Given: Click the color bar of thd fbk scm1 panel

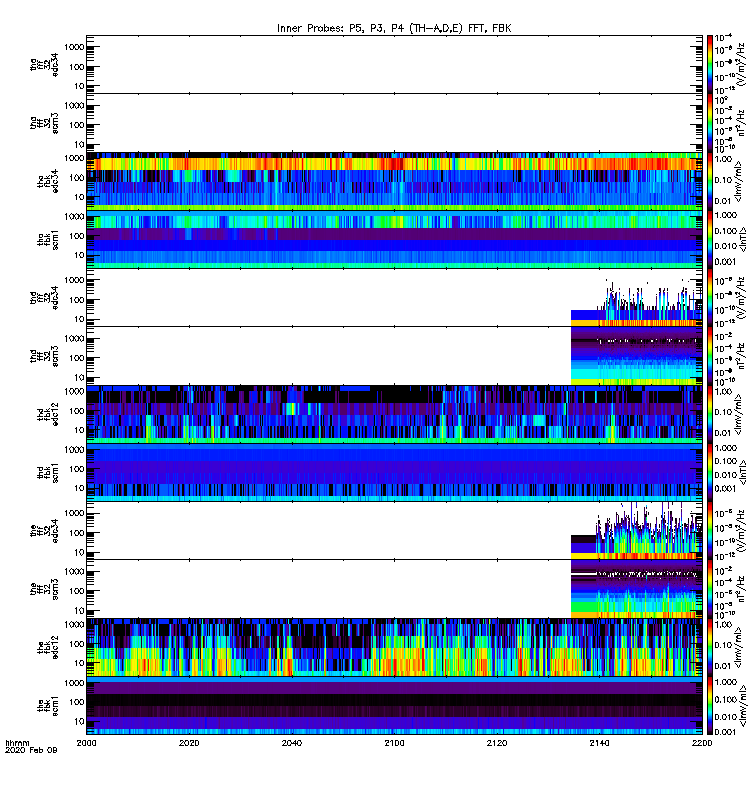Looking at the screenshot, I should tap(710, 472).
